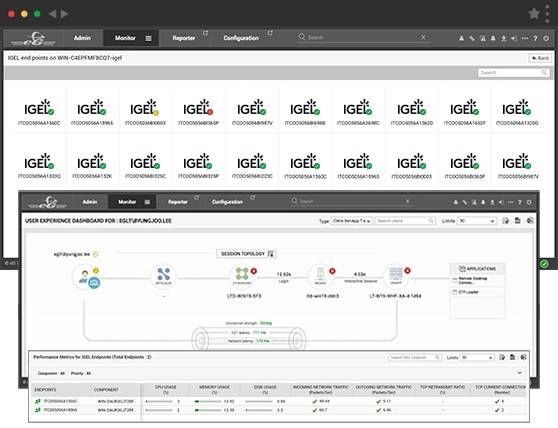Select Configuration tab in the back window

pyautogui.click(x=241, y=38)
